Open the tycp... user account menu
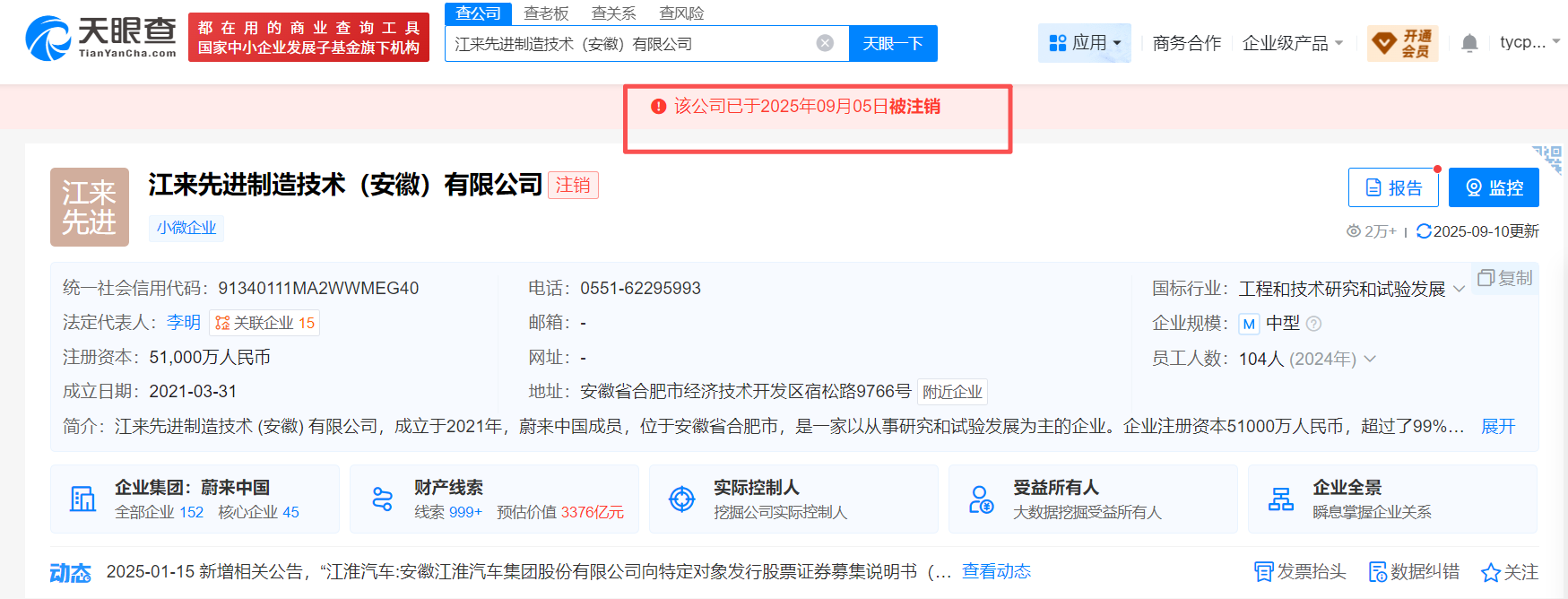This screenshot has width=1568, height=599. (x=1530, y=42)
